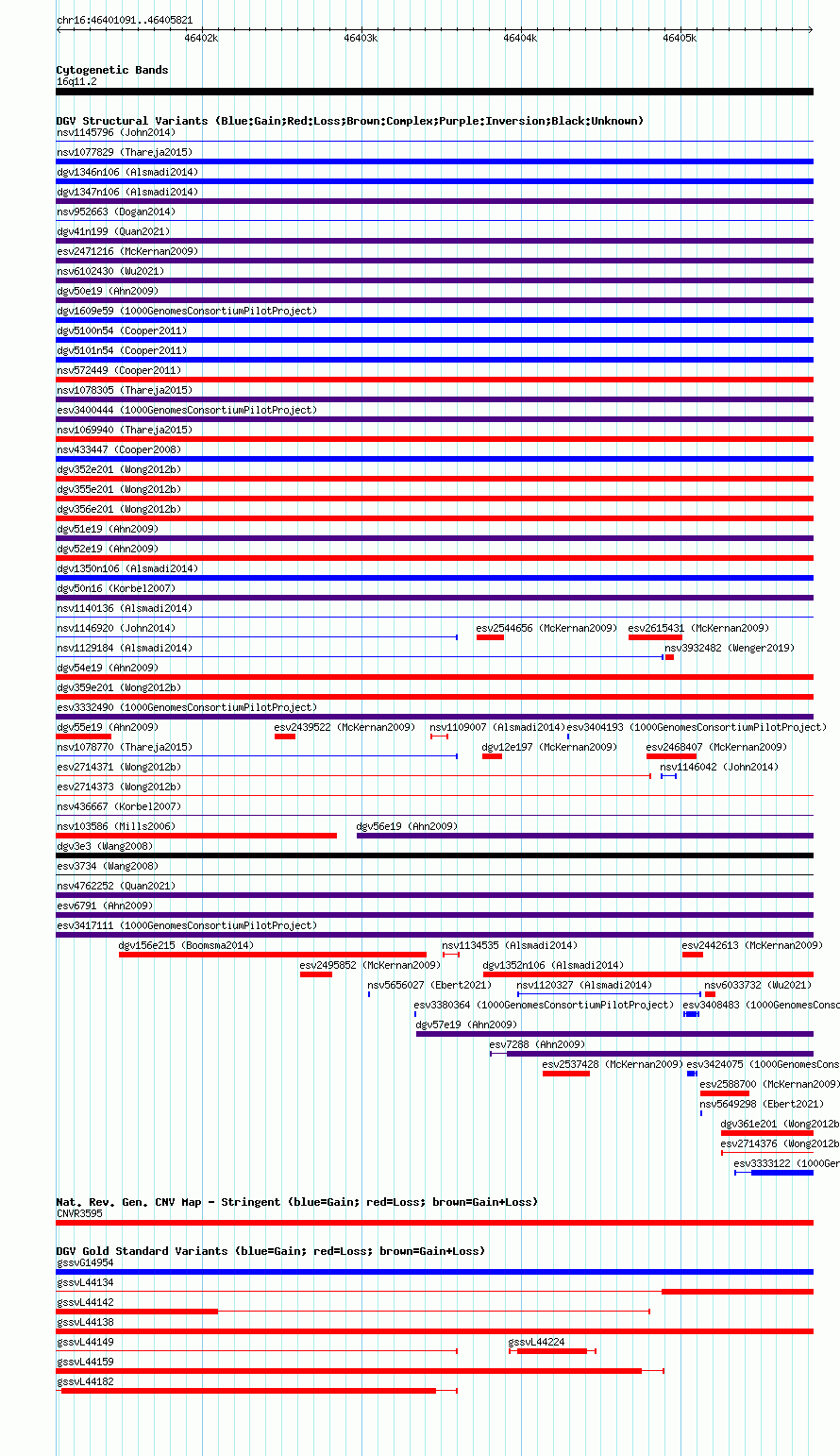This screenshot has width=840, height=1456.
Task: Click the 46402k ruler tick label
Action: coord(201,38)
